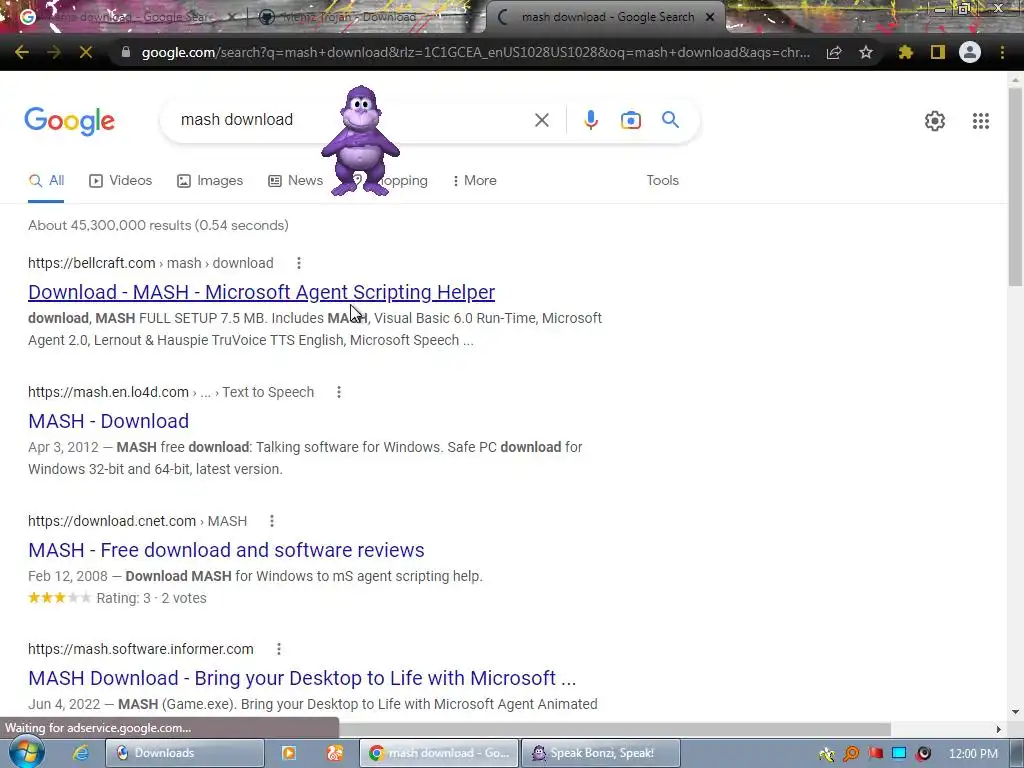This screenshot has height=768, width=1024.
Task: Click the About 45,300,000 results text
Action: (158, 225)
